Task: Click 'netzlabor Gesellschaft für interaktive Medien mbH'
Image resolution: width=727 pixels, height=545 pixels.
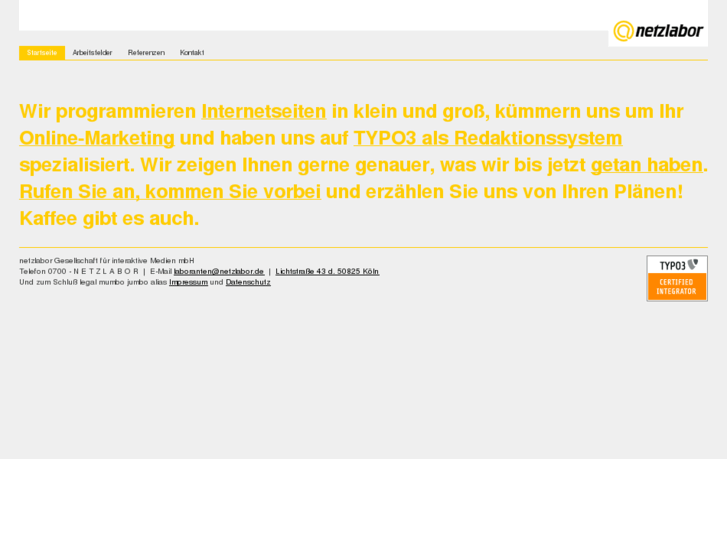Action: (107, 261)
